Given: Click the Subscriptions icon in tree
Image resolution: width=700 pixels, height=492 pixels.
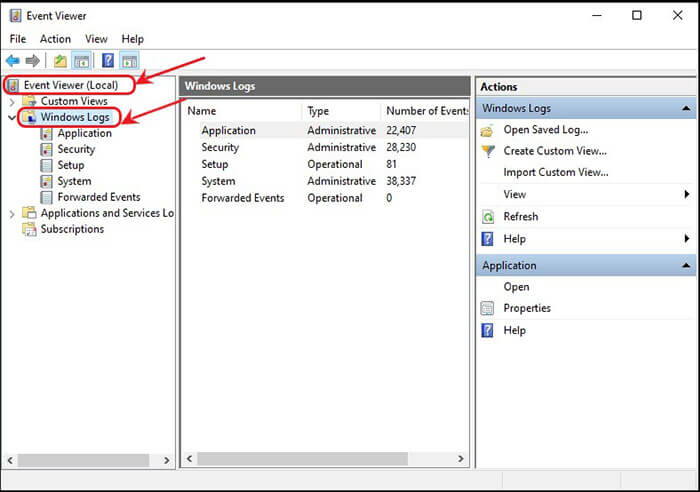Looking at the screenshot, I should coord(29,229).
